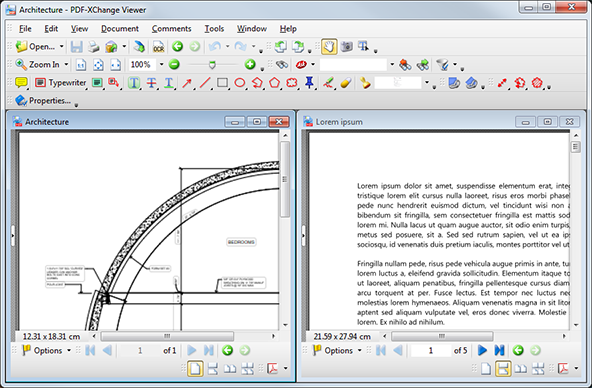
Task: Select the Hand tool
Action: (329, 46)
